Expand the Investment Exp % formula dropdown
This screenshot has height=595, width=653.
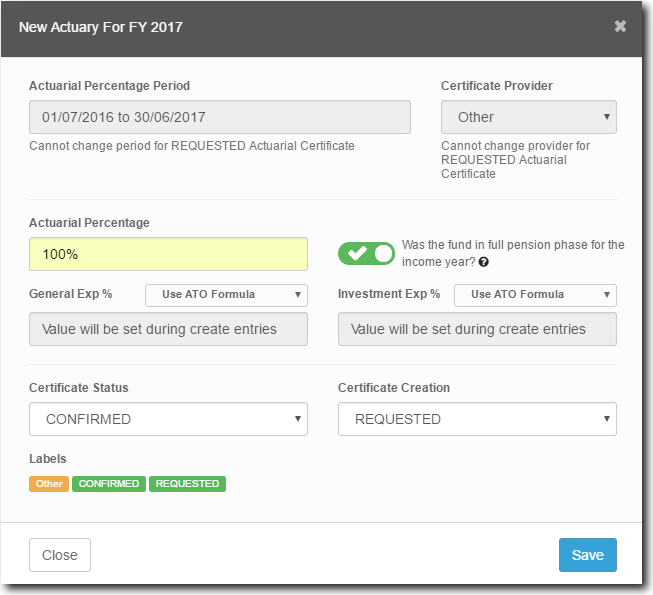[534, 295]
